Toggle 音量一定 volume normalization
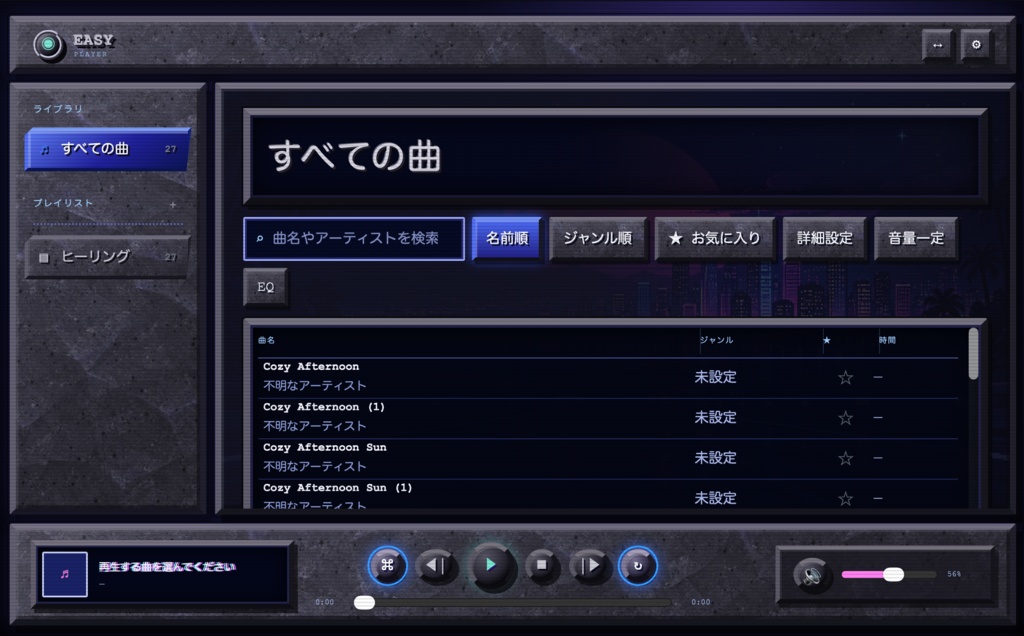 pyautogui.click(x=916, y=238)
